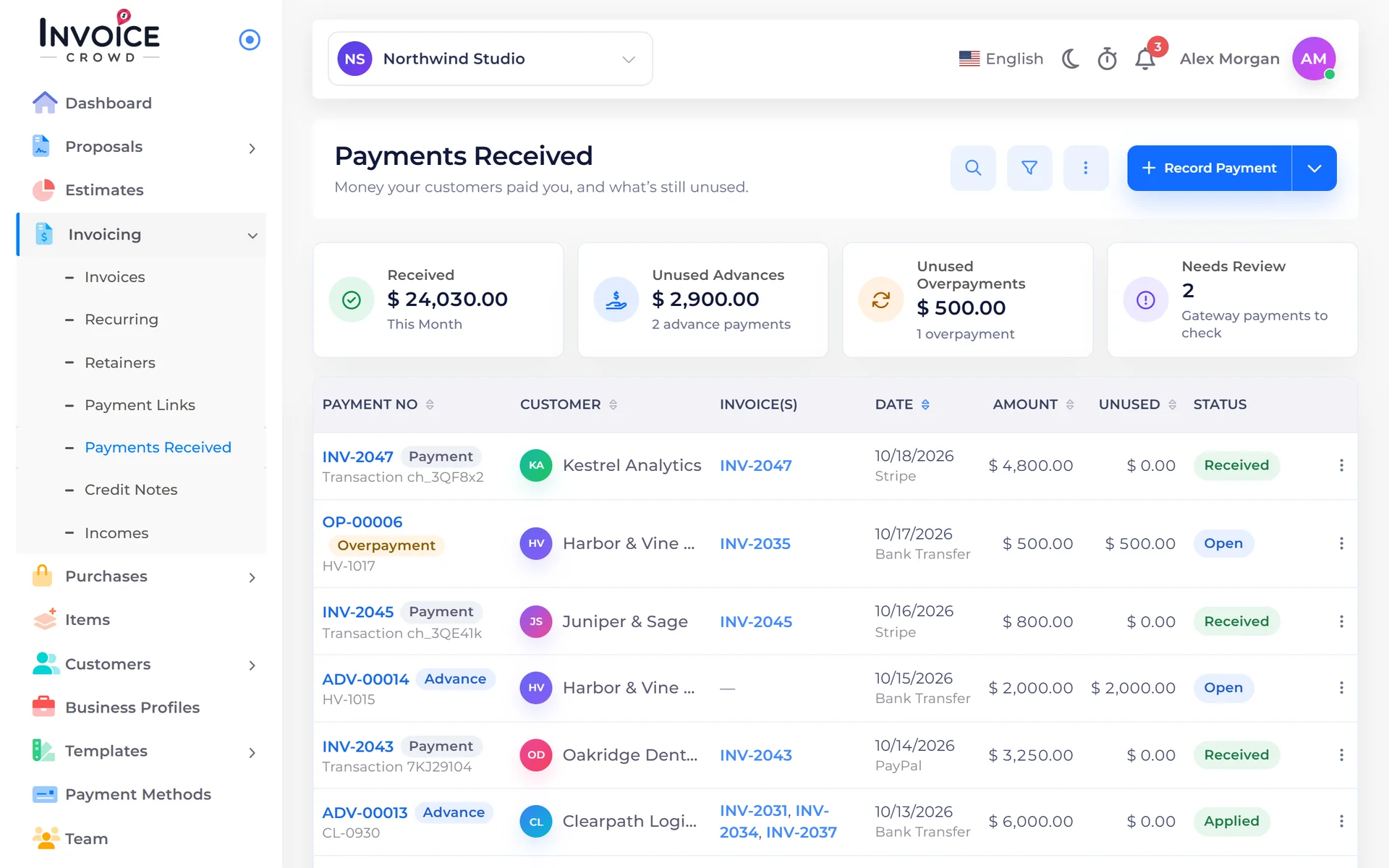Open invoice INV-2035 link
The width and height of the screenshot is (1389, 868).
755,543
